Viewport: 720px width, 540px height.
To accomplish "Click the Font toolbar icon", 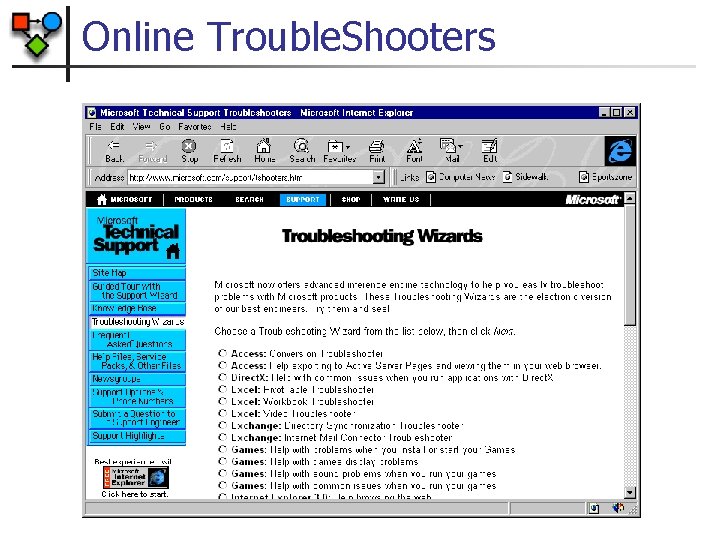I will [x=414, y=152].
